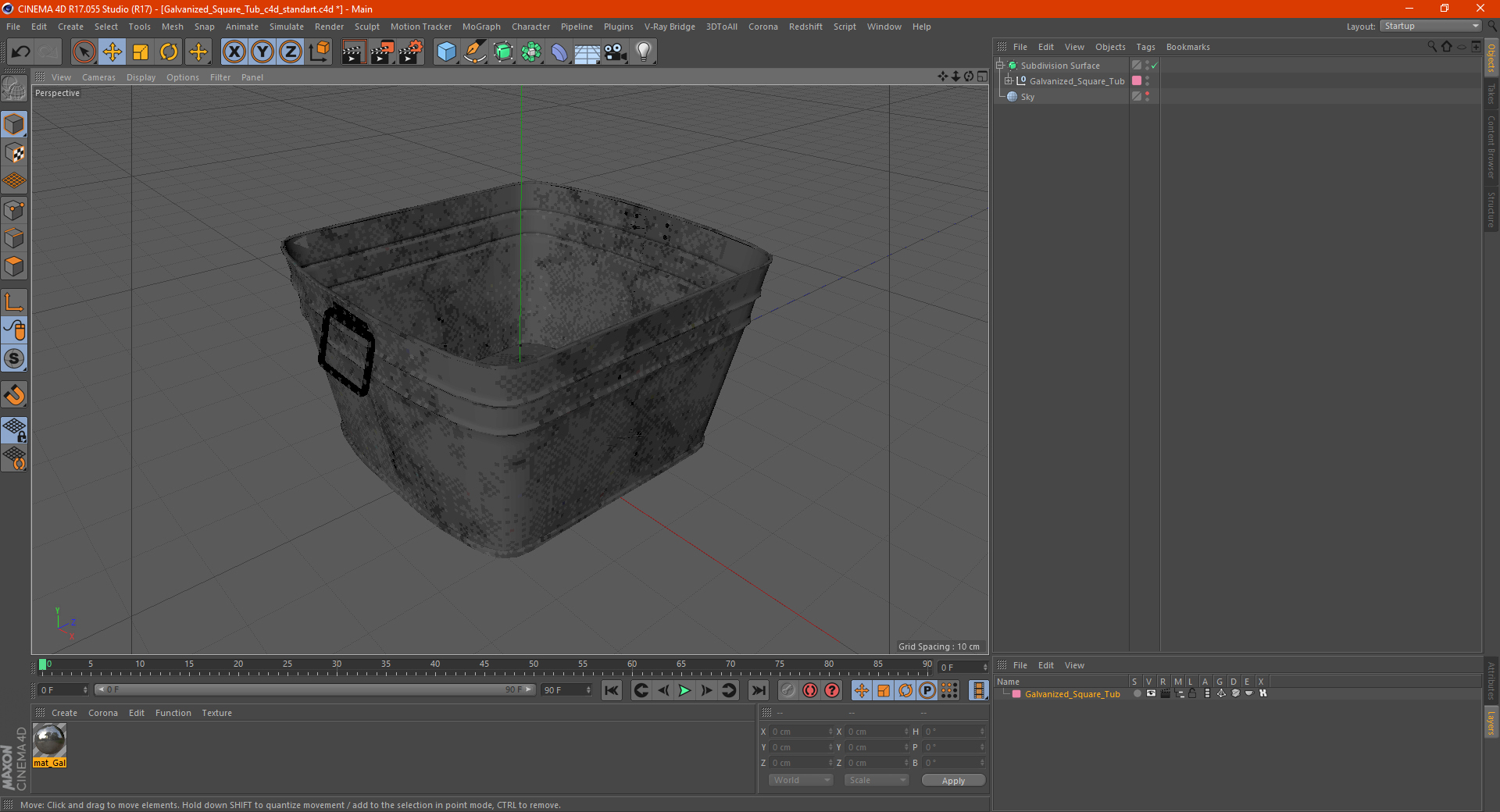Expand the Galvanized_Square_Tub object tree
This screenshot has height=812, width=1500.
pyautogui.click(x=1009, y=81)
